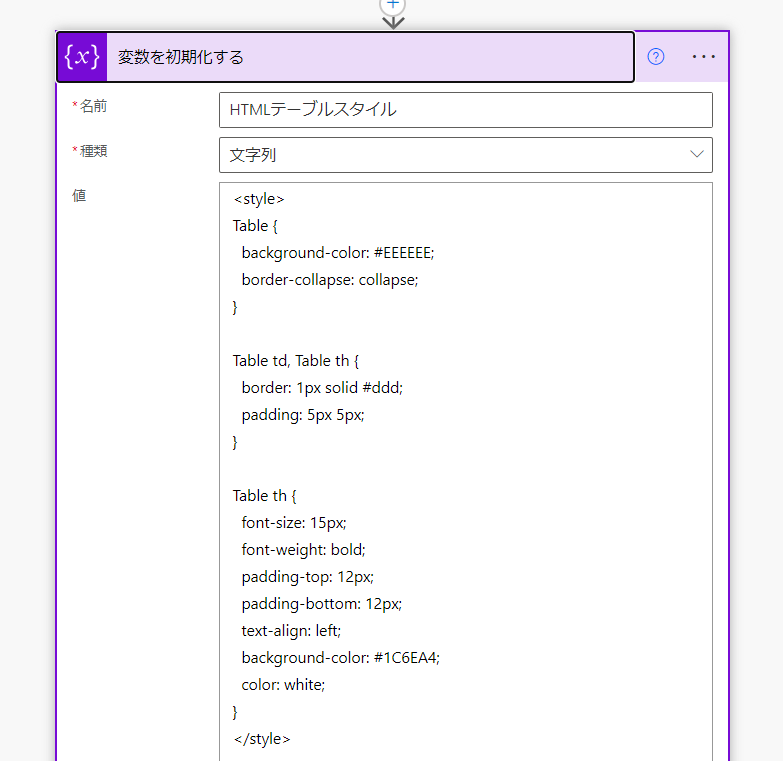This screenshot has width=783, height=761.
Task: Click the 名前 field containing HTMLテーブルスタイル
Action: coord(465,110)
